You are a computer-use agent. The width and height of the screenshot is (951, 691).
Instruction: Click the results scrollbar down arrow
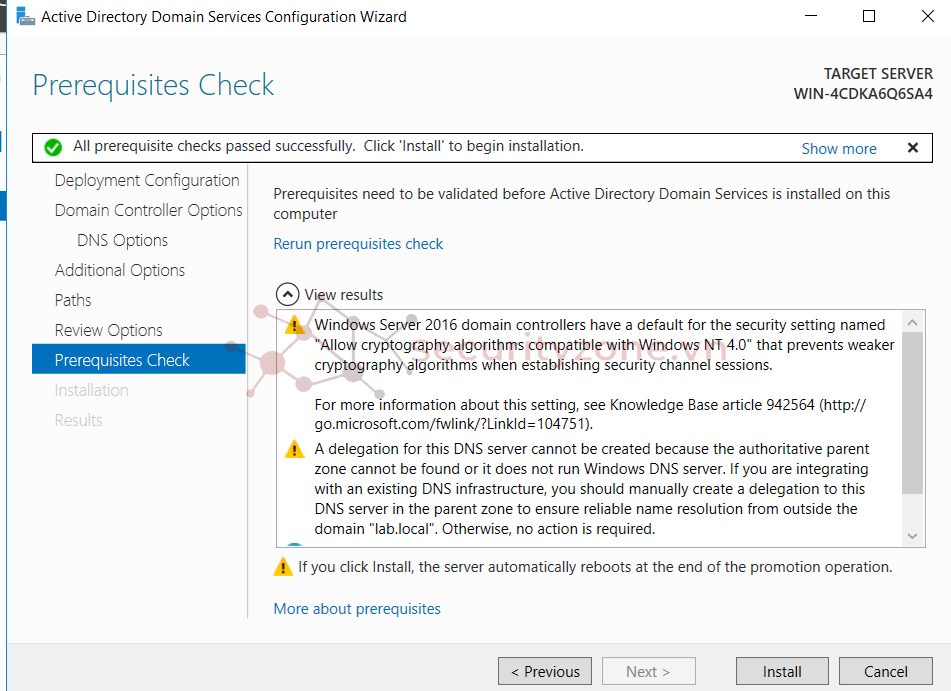pyautogui.click(x=912, y=536)
